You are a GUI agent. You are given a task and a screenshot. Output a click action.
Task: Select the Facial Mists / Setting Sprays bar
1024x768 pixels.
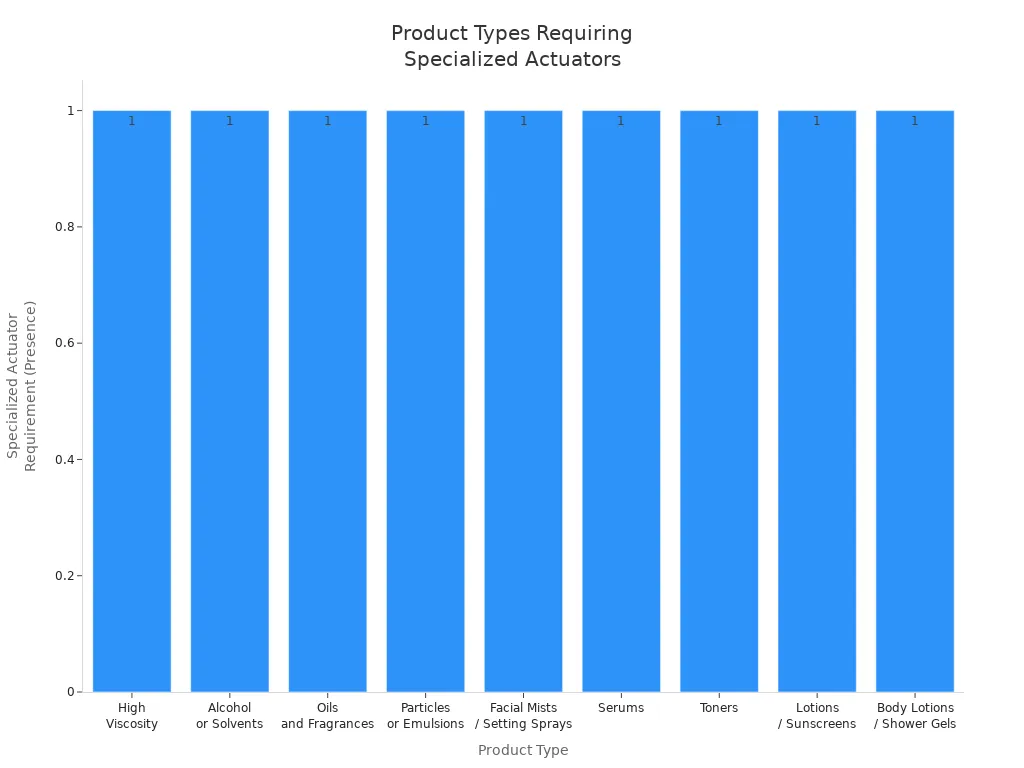(523, 400)
